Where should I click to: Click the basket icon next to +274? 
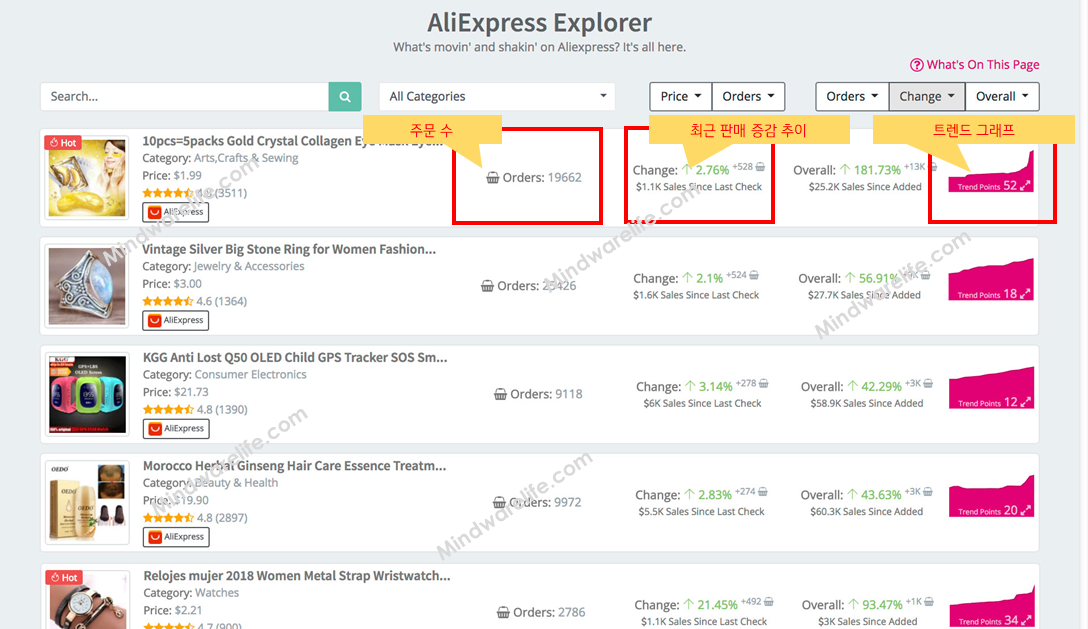763,492
